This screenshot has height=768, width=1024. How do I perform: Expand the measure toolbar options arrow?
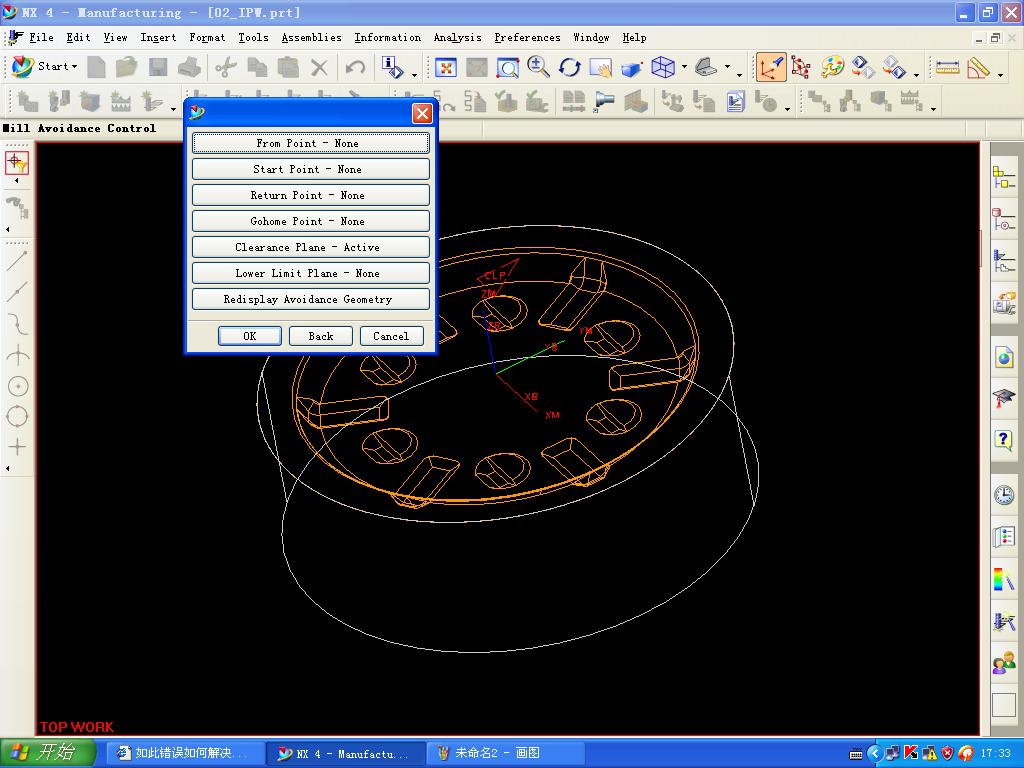click(1000, 75)
